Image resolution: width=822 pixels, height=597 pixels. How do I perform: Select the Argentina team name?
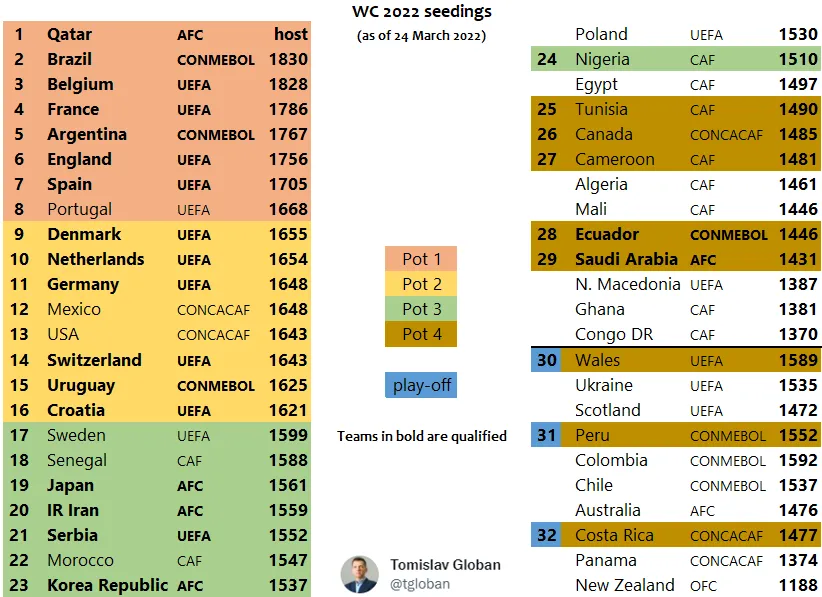87,134
